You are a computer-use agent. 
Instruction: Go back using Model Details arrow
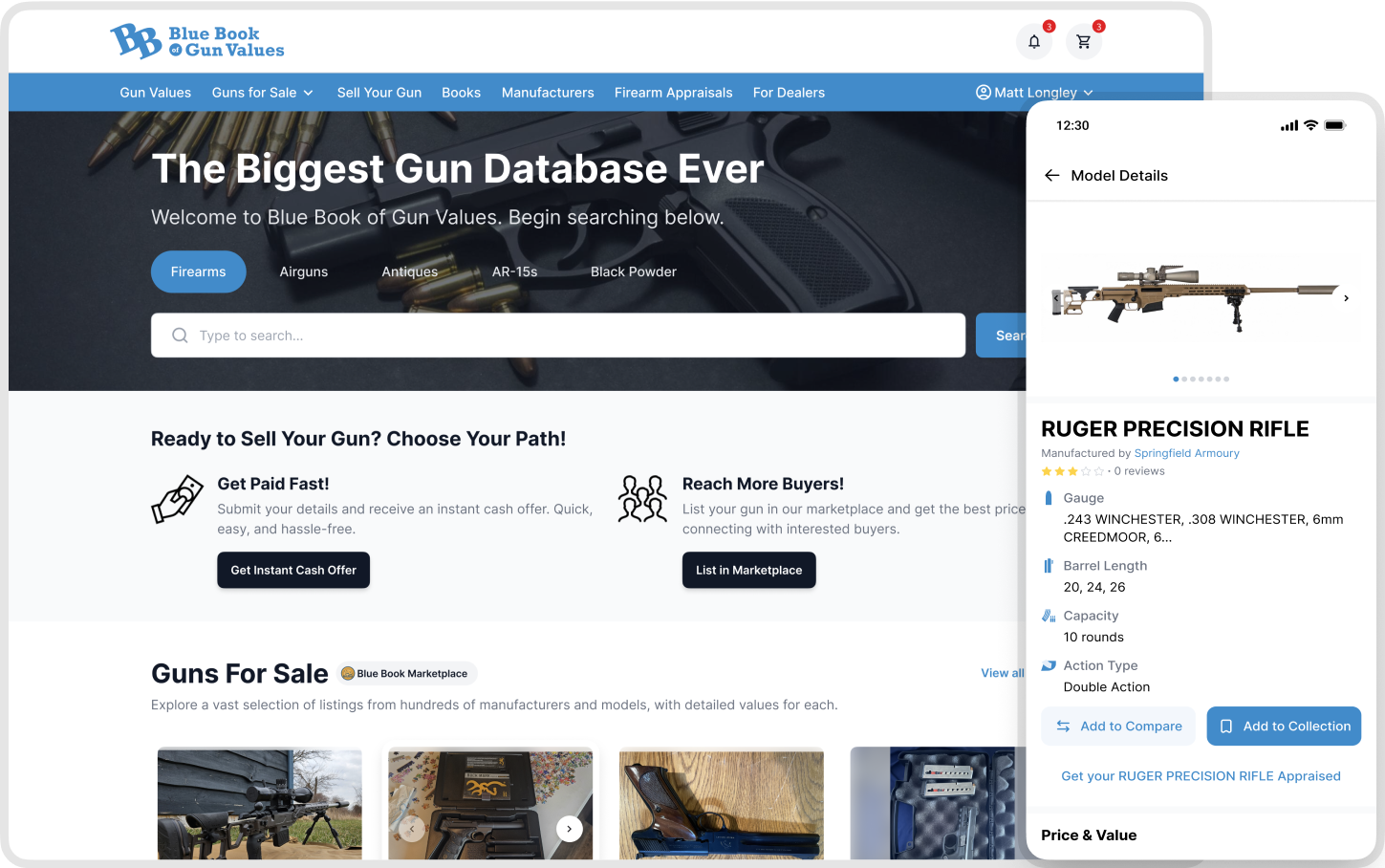point(1052,176)
